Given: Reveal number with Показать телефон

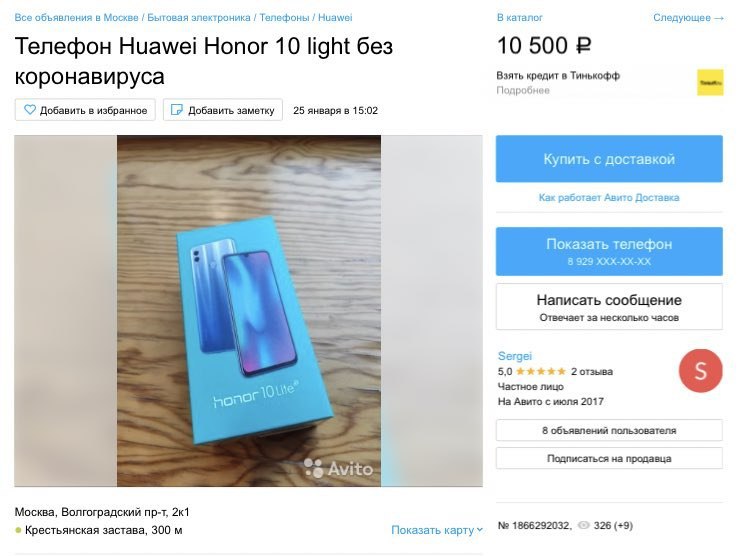Looking at the screenshot, I should (x=609, y=251).
